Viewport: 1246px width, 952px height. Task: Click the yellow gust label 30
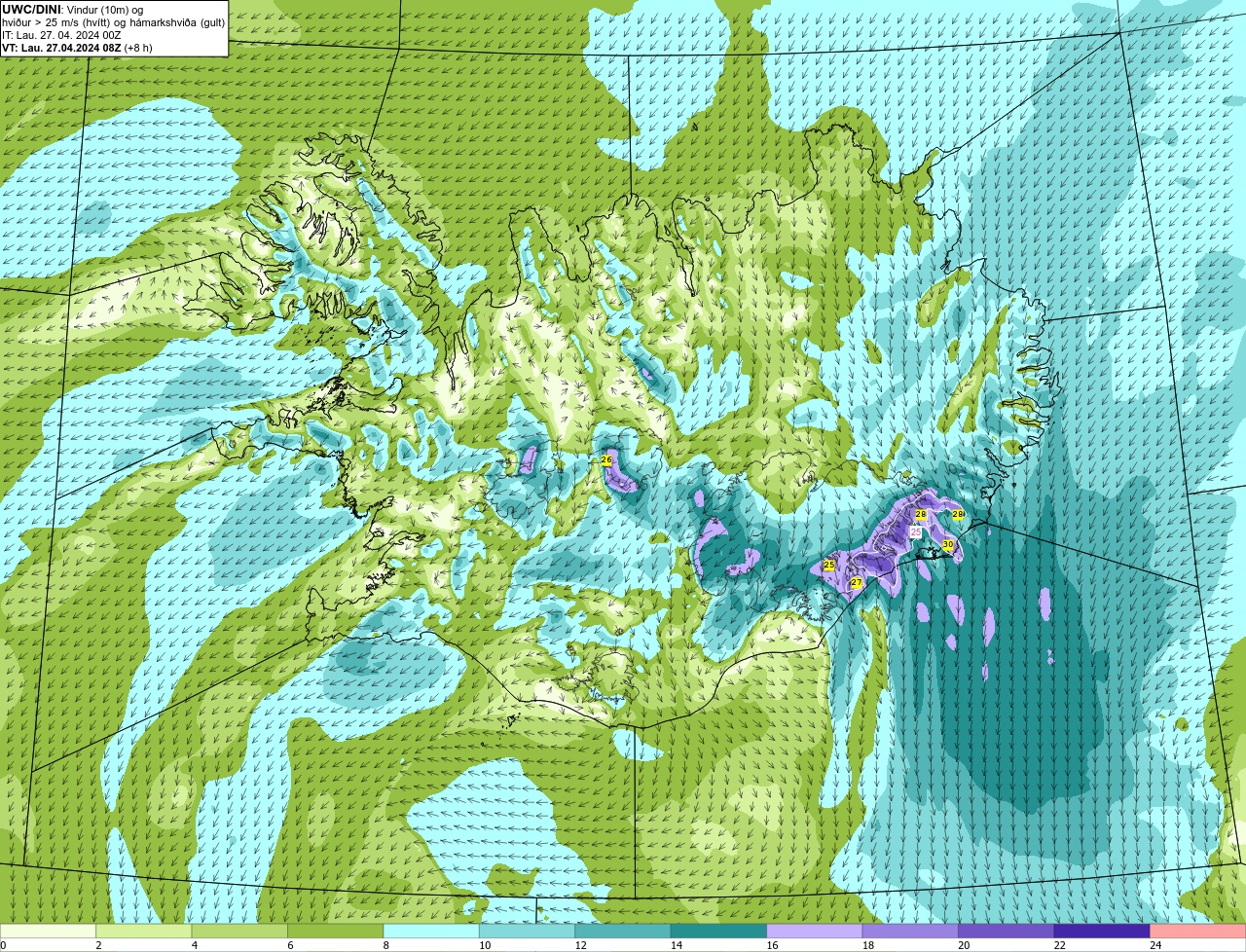[948, 545]
